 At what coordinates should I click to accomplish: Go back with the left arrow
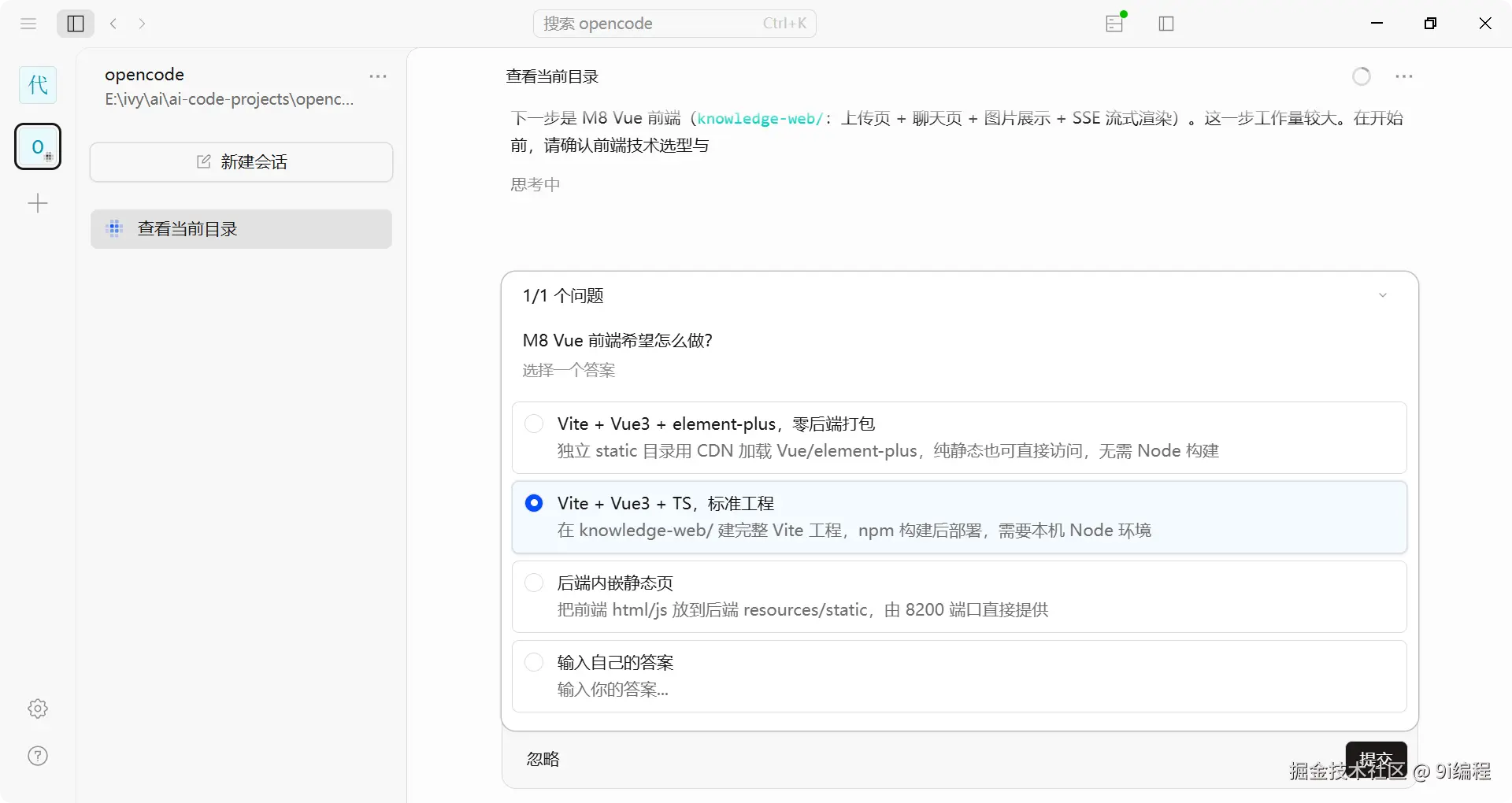(114, 24)
